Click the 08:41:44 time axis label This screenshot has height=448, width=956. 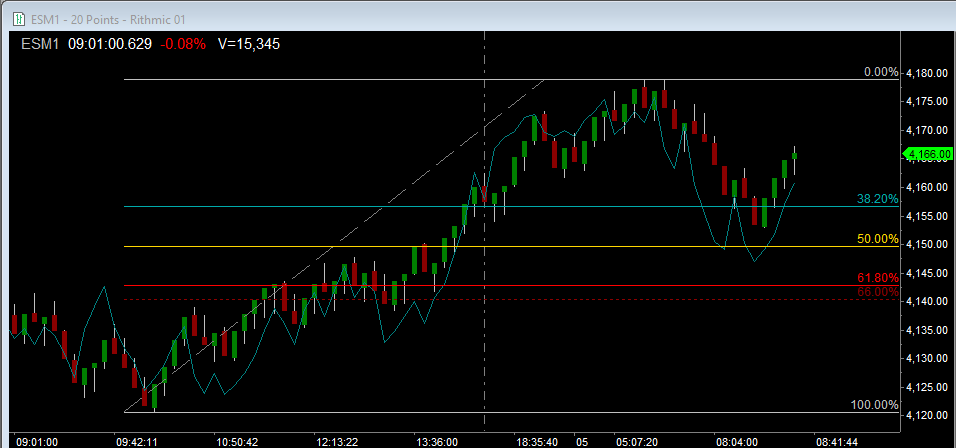(x=836, y=441)
